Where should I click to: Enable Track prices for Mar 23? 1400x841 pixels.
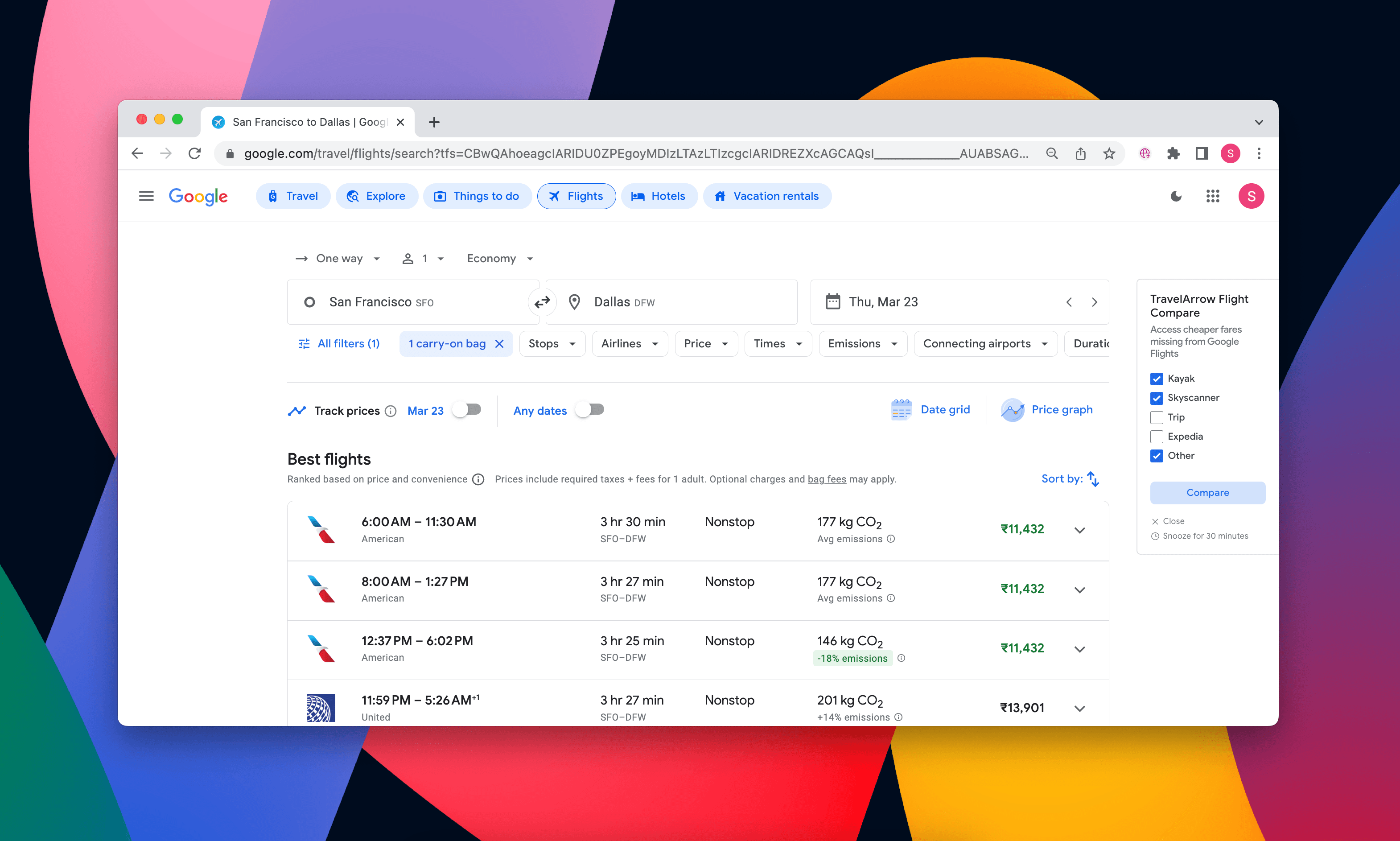pos(467,410)
